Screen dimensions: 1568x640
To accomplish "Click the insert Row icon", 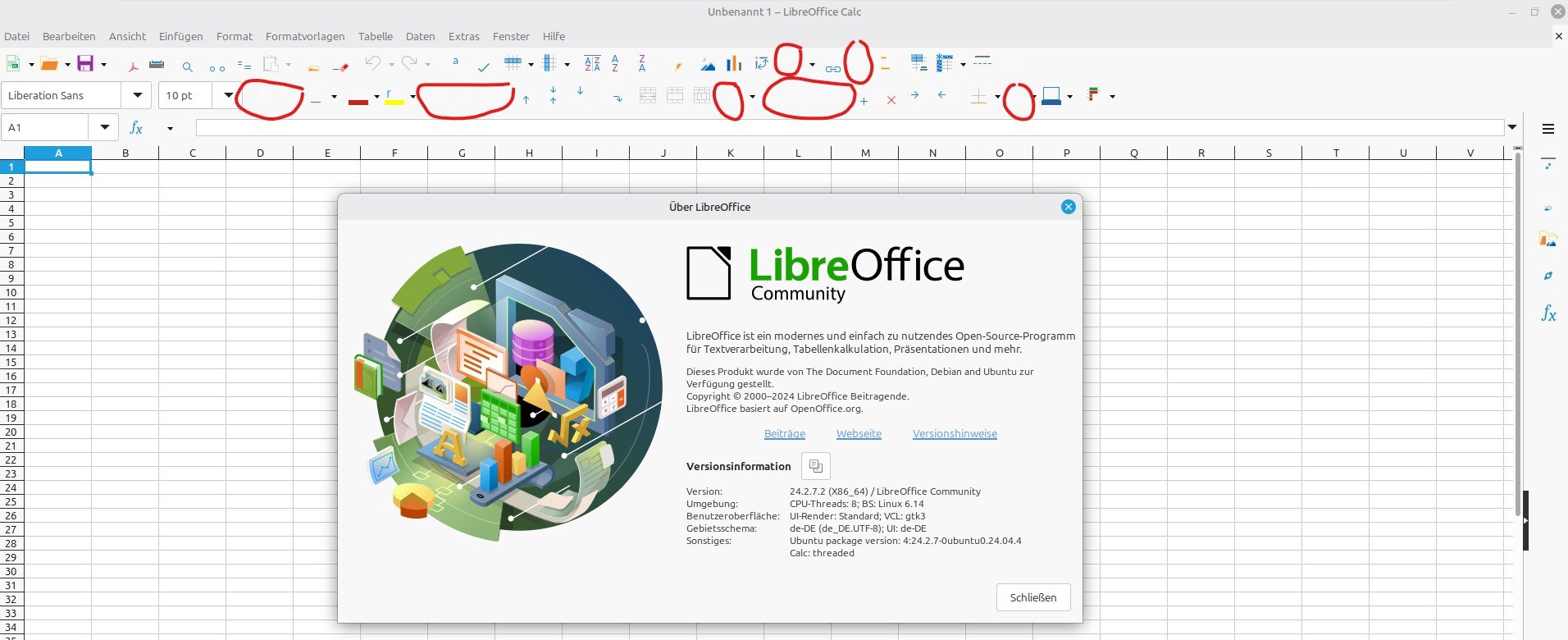I will 513,63.
